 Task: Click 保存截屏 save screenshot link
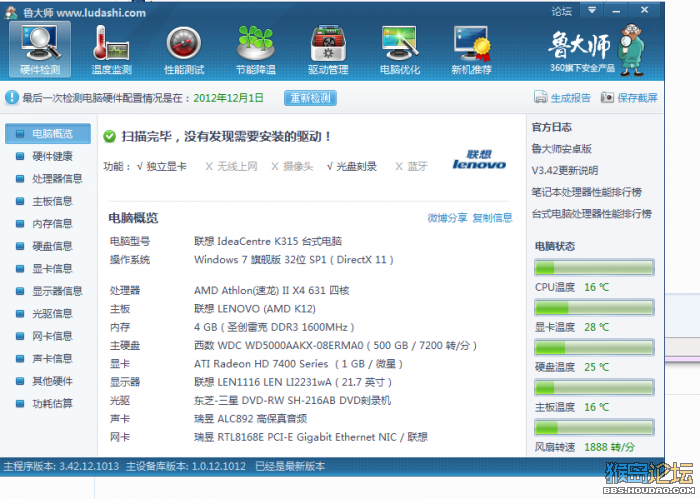(x=638, y=98)
